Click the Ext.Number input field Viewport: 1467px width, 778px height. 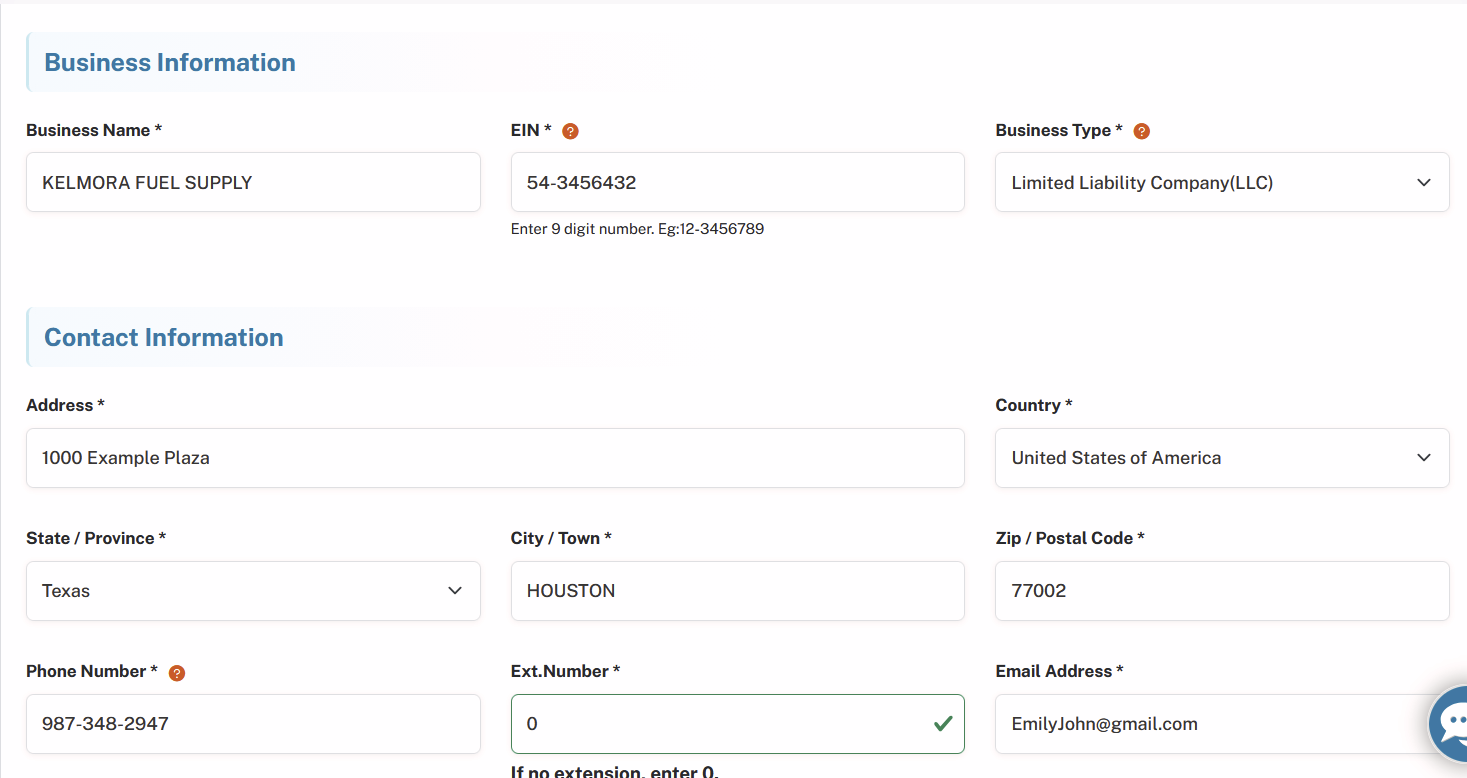(738, 724)
